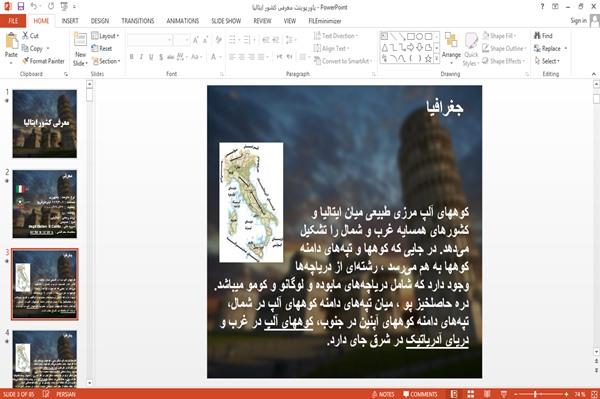Click the Save icon in quick access toolbar
Screen dimensions: 600x399
tap(20, 6)
